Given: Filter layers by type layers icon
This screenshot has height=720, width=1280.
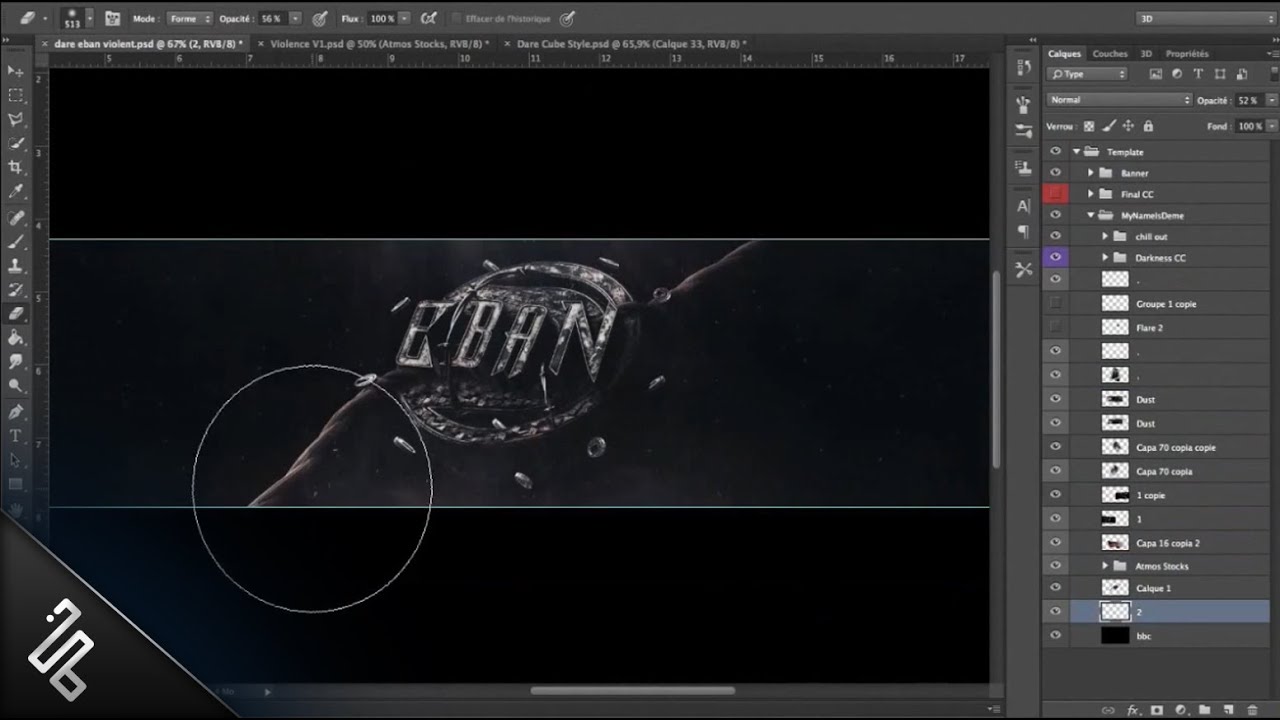Looking at the screenshot, I should (1198, 74).
